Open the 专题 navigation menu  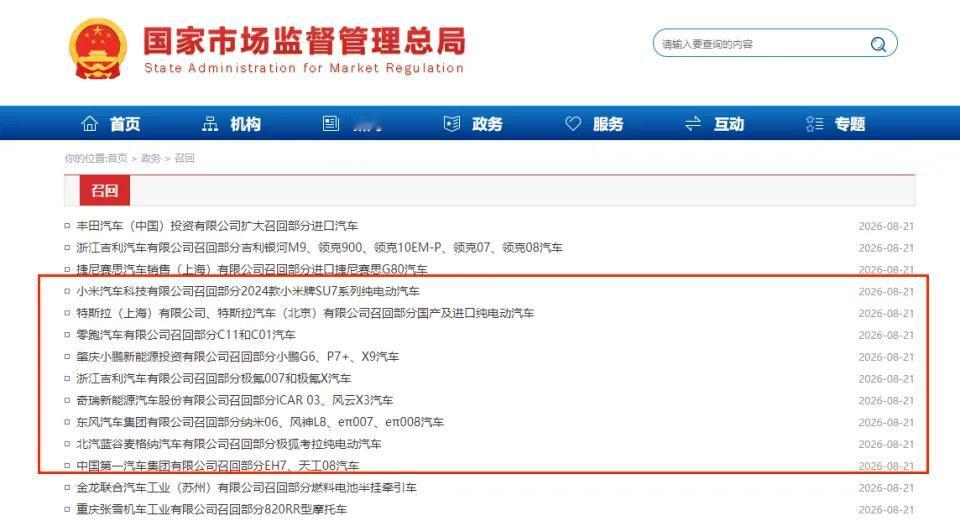pyautogui.click(x=850, y=124)
